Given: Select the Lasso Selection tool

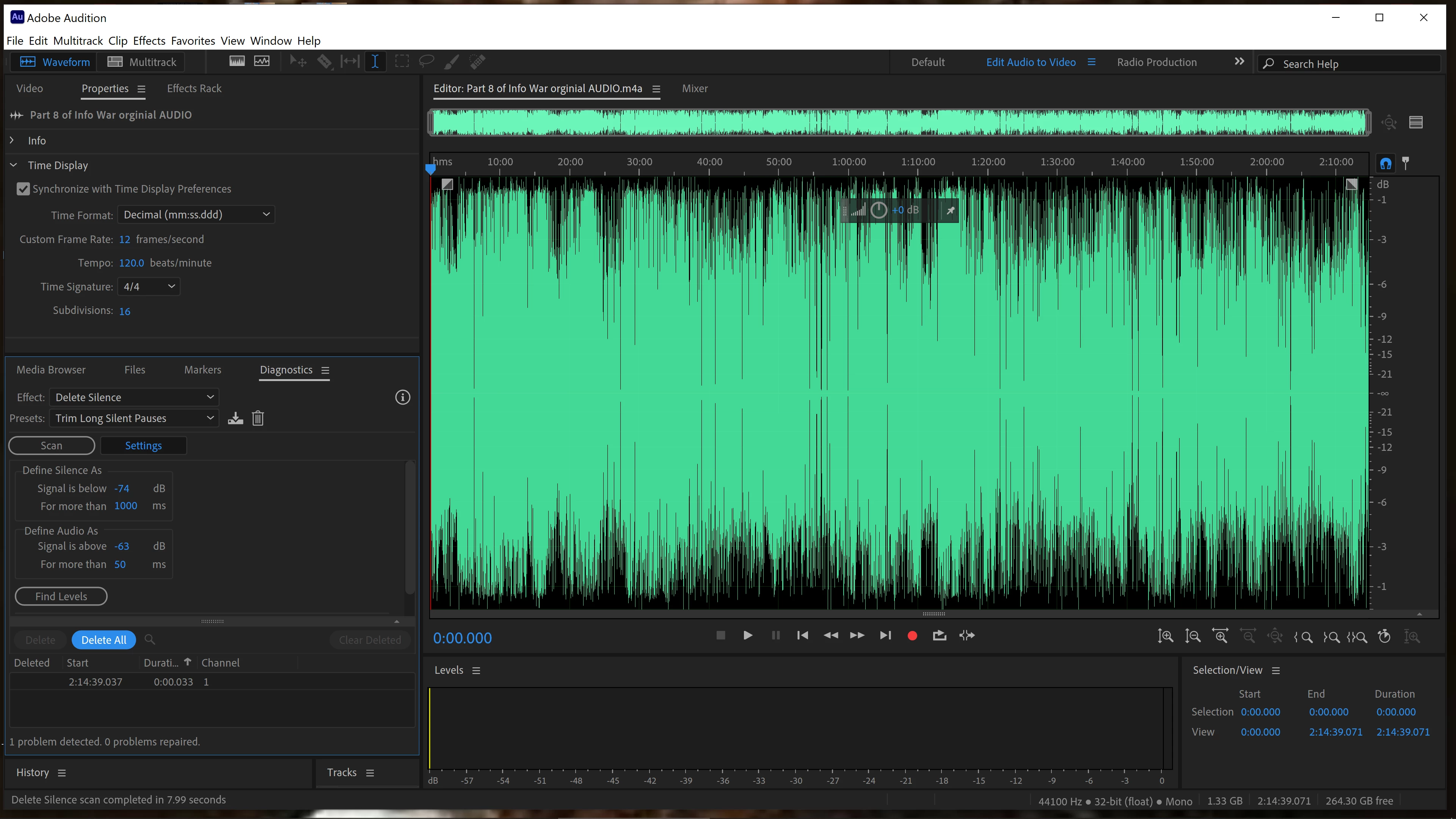Looking at the screenshot, I should click(426, 61).
